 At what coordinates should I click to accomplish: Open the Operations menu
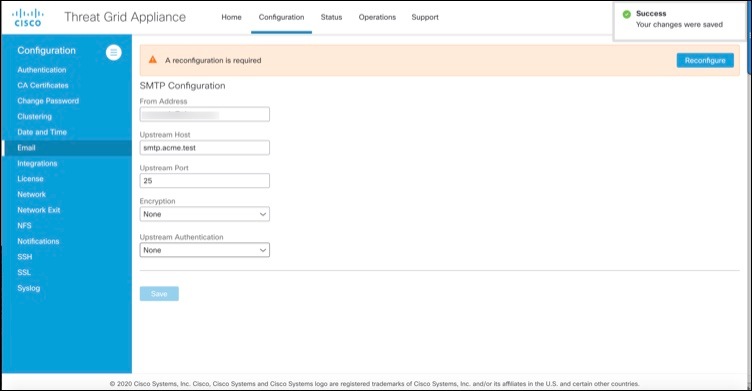(377, 17)
